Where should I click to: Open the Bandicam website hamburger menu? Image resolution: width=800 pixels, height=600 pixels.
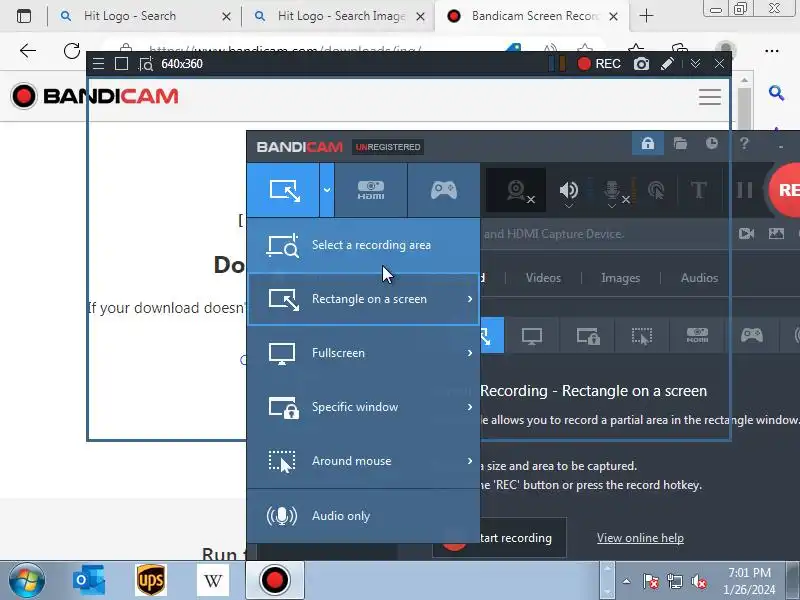pyautogui.click(x=710, y=97)
